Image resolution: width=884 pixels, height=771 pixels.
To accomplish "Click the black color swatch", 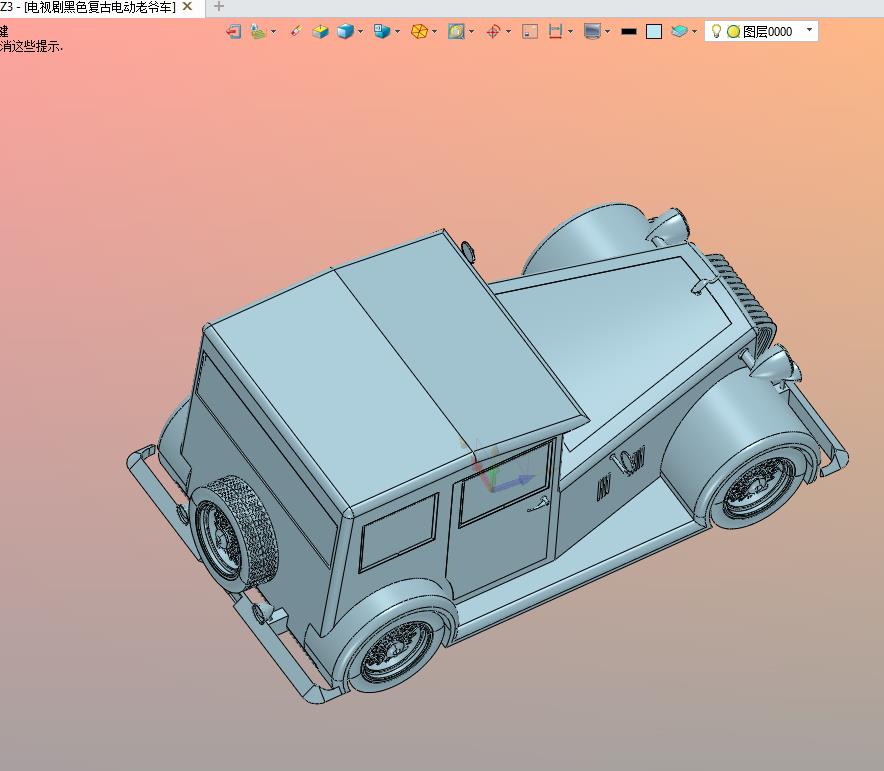I will click(629, 32).
